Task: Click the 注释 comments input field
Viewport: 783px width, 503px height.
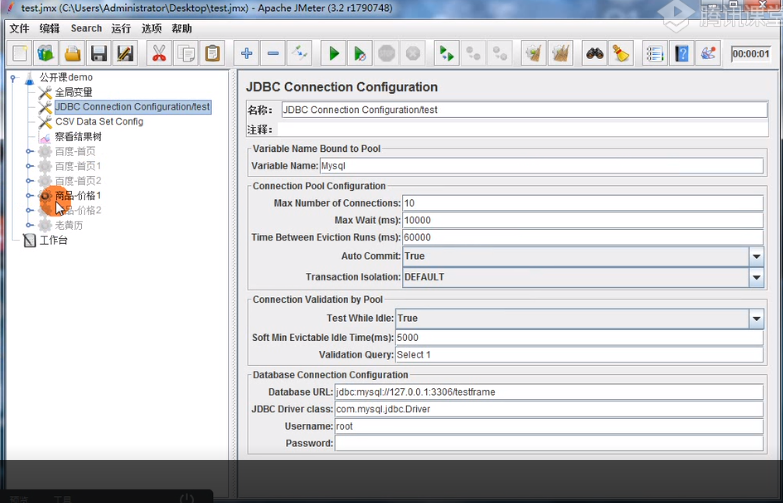Action: point(523,130)
